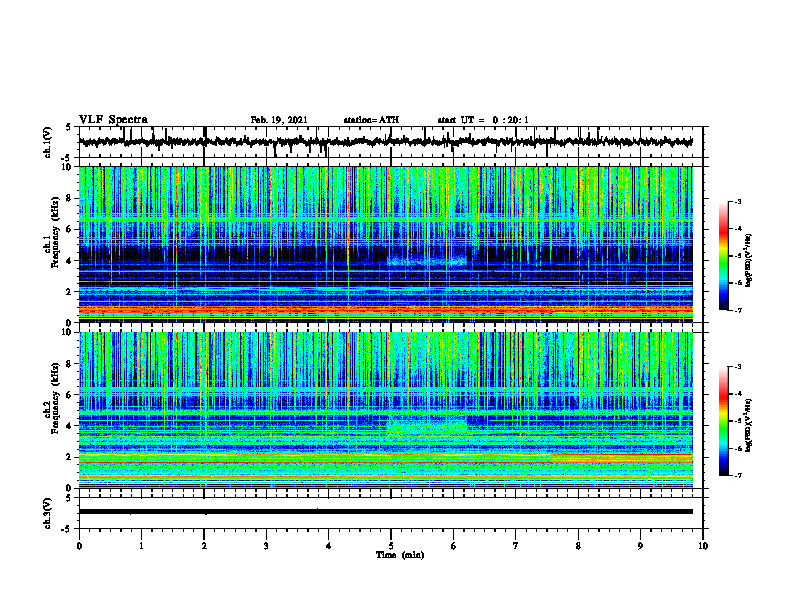Click time axis tick label "3"

[266, 546]
